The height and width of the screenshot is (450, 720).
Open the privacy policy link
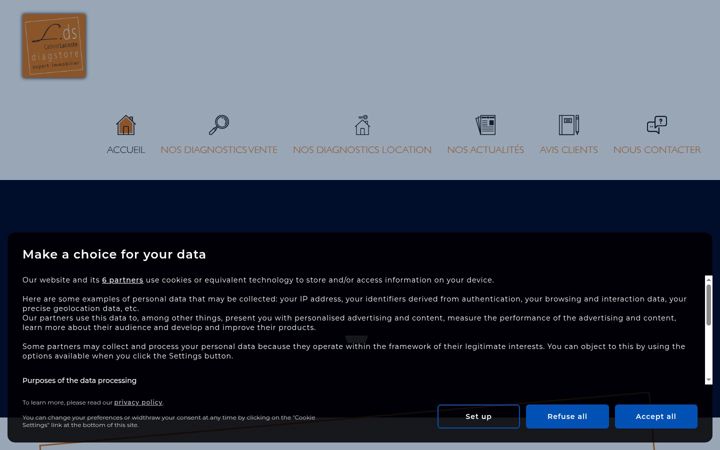138,403
